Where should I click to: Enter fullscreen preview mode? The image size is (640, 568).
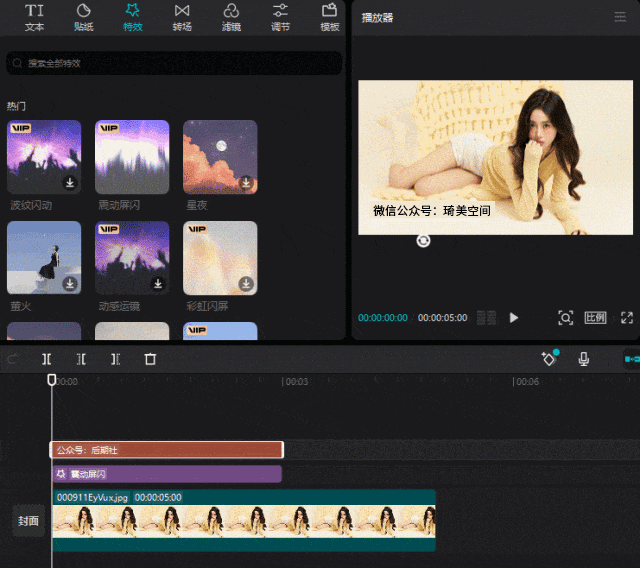click(627, 317)
